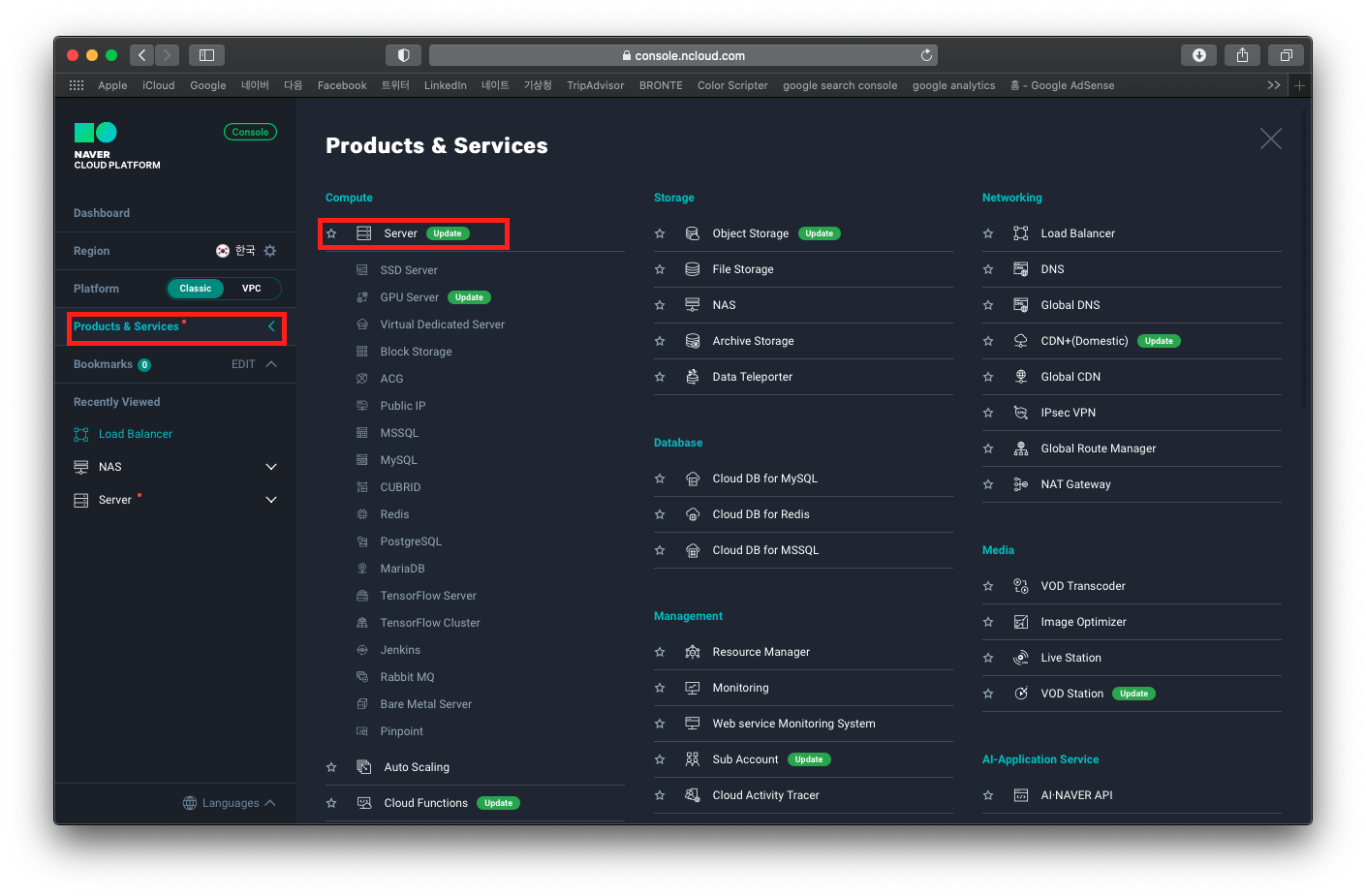1366x896 pixels.
Task: Click the Safari sidebar toggle icon
Action: point(206,55)
